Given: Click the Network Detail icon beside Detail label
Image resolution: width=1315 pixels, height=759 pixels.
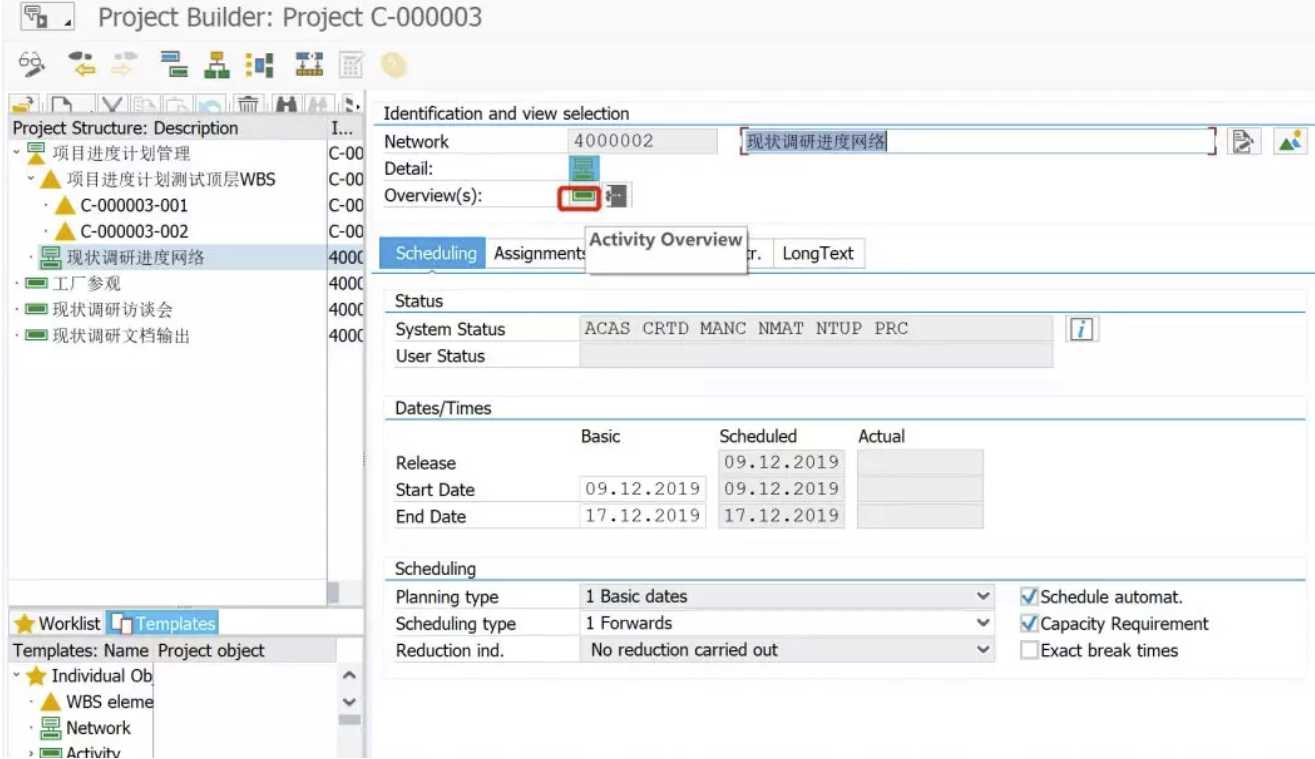Looking at the screenshot, I should coord(584,168).
